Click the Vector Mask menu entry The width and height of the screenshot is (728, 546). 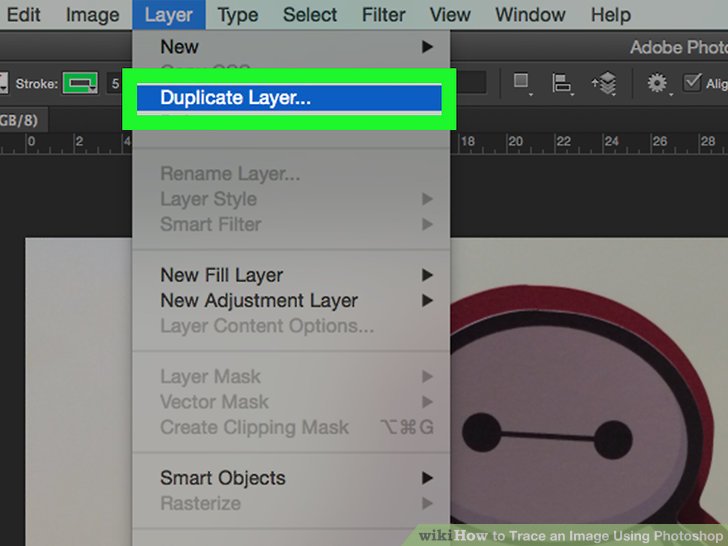pos(291,402)
